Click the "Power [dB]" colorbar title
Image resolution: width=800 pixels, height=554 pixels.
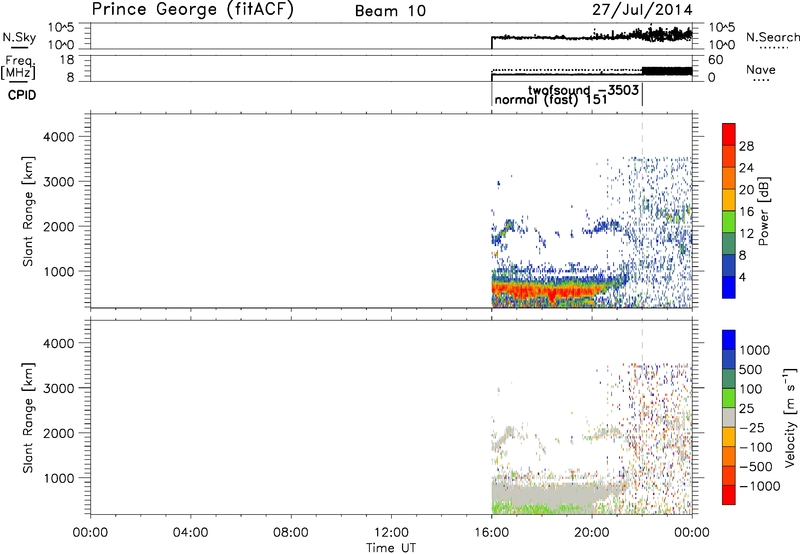click(x=764, y=211)
